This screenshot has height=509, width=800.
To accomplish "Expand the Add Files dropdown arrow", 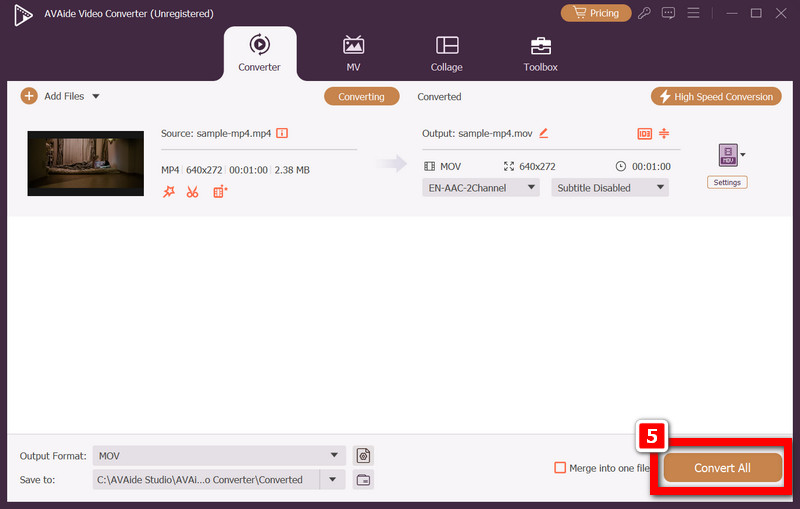I will click(96, 96).
